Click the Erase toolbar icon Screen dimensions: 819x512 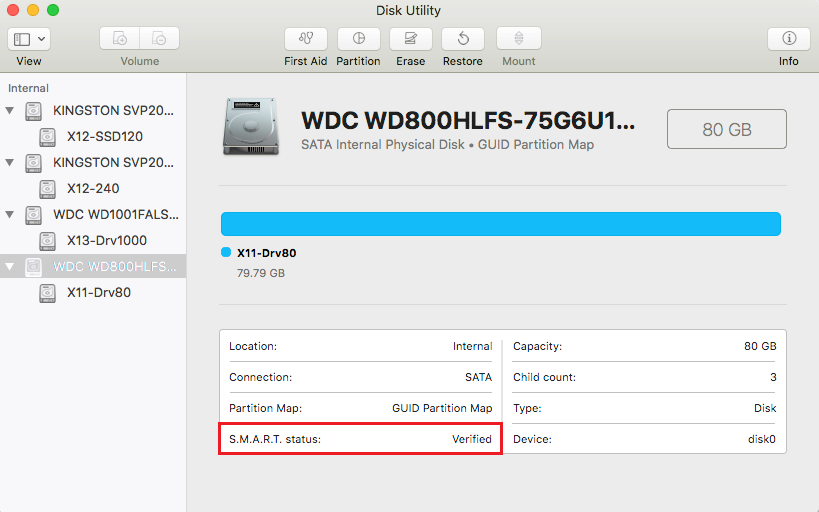point(411,39)
